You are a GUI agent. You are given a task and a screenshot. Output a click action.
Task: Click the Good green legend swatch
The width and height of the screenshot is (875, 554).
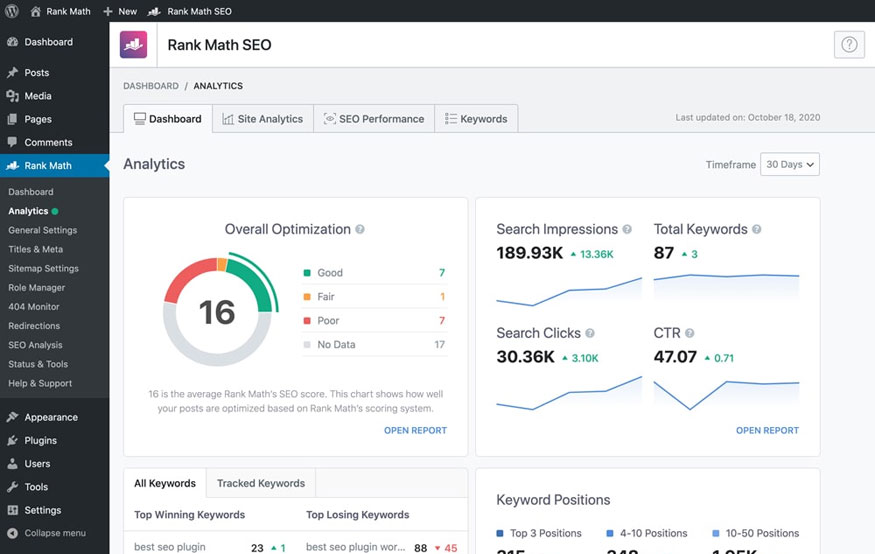(x=307, y=273)
